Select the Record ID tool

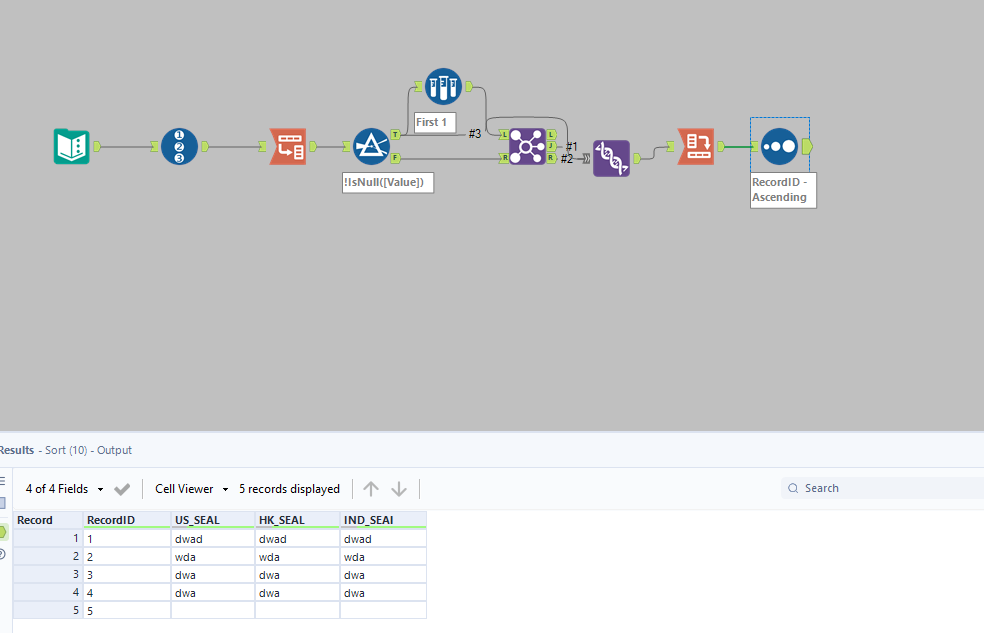pyautogui.click(x=179, y=146)
